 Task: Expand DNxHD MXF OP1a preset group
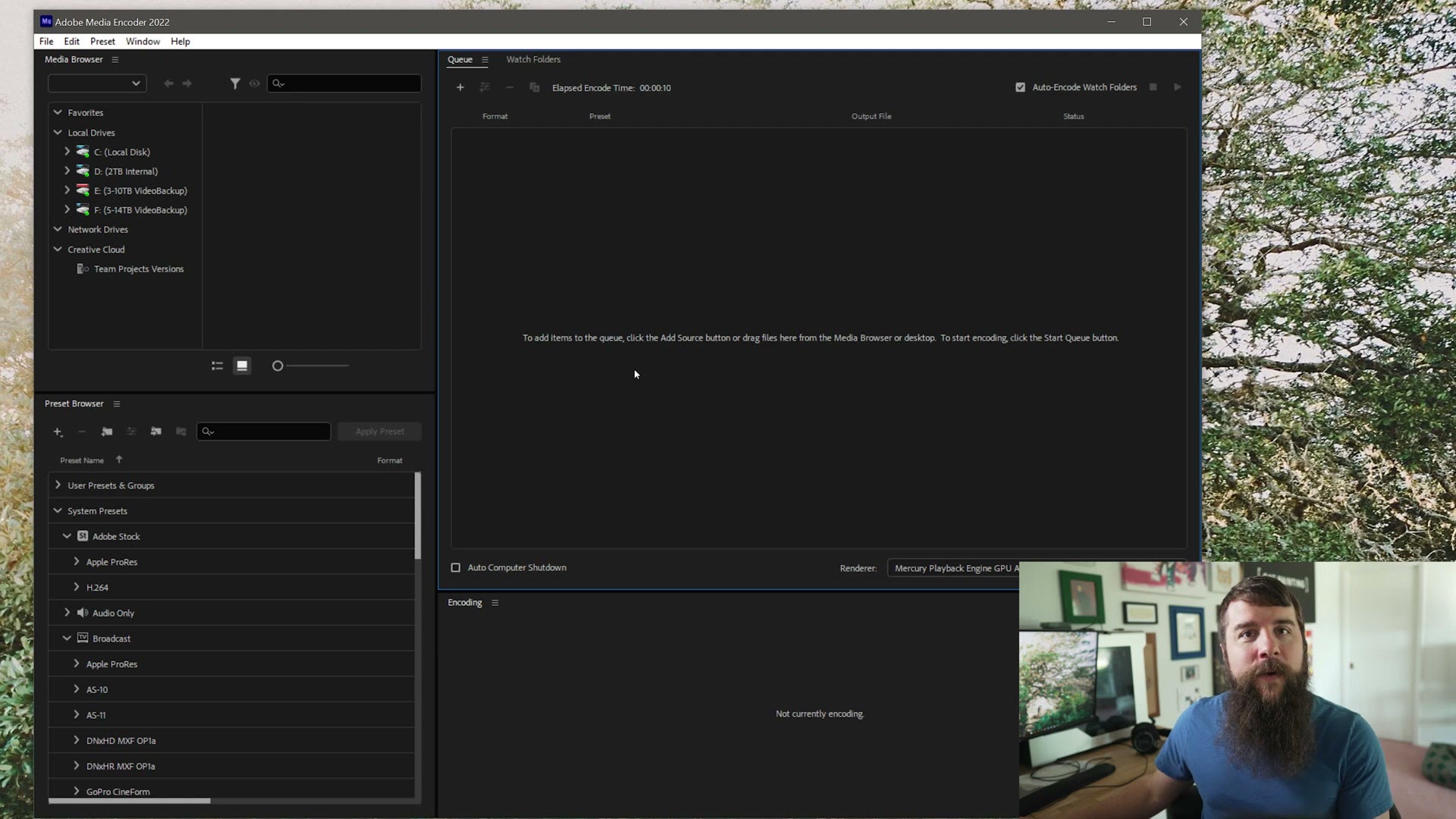[77, 740]
